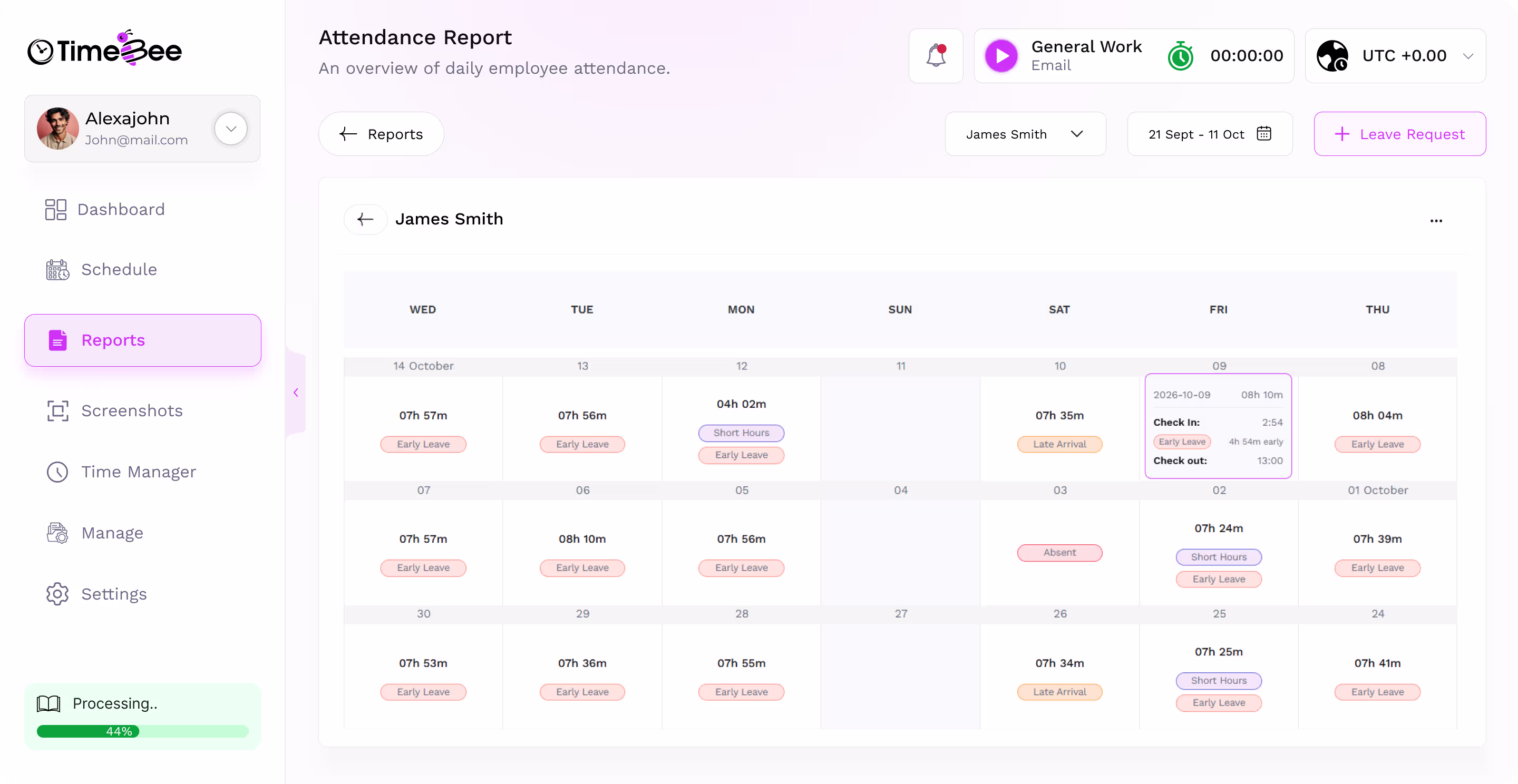Image resolution: width=1518 pixels, height=784 pixels.
Task: Start the General Work timer play button
Action: 1001,56
